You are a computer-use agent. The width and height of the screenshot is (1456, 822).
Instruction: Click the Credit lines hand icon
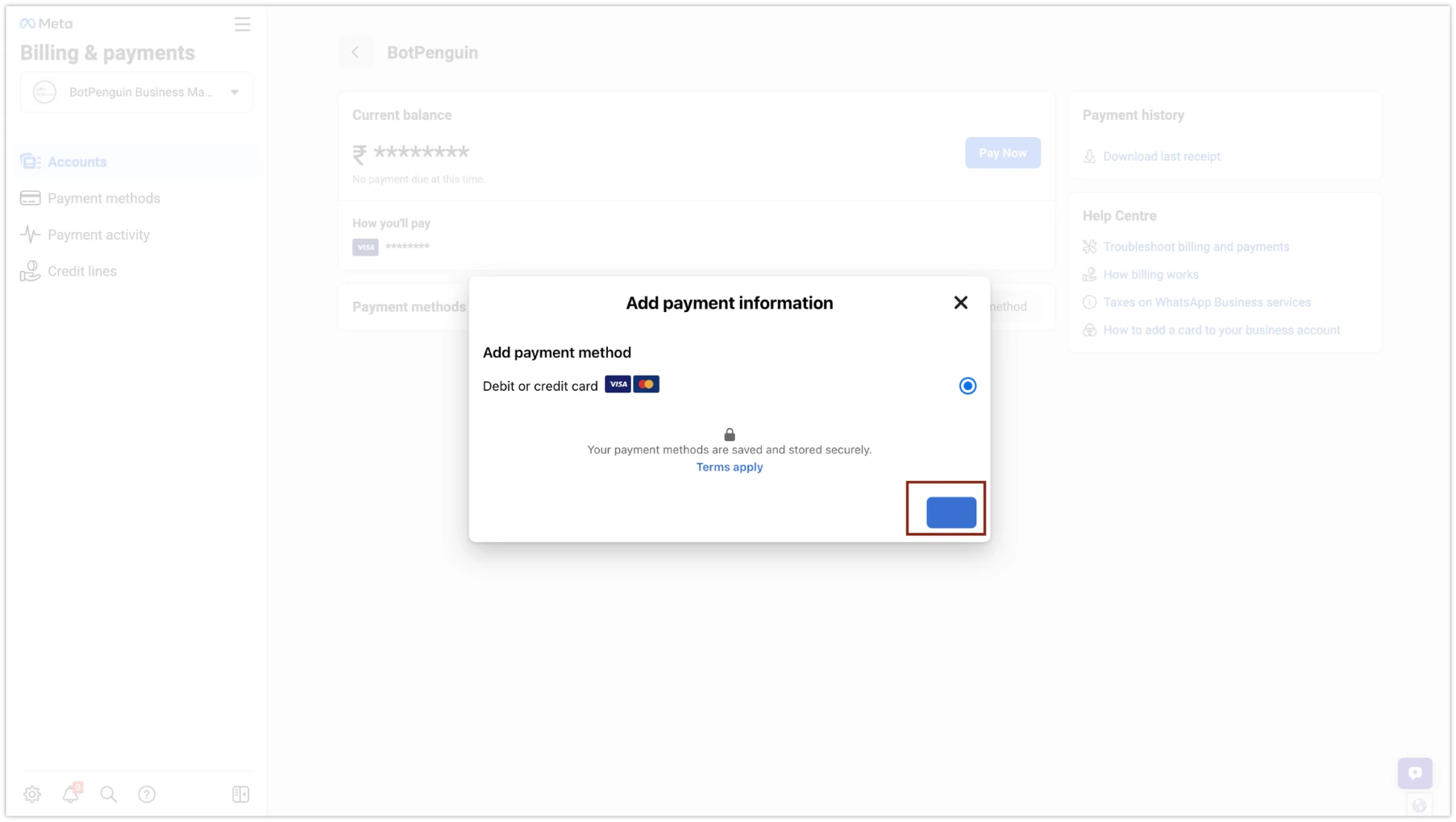click(x=31, y=272)
